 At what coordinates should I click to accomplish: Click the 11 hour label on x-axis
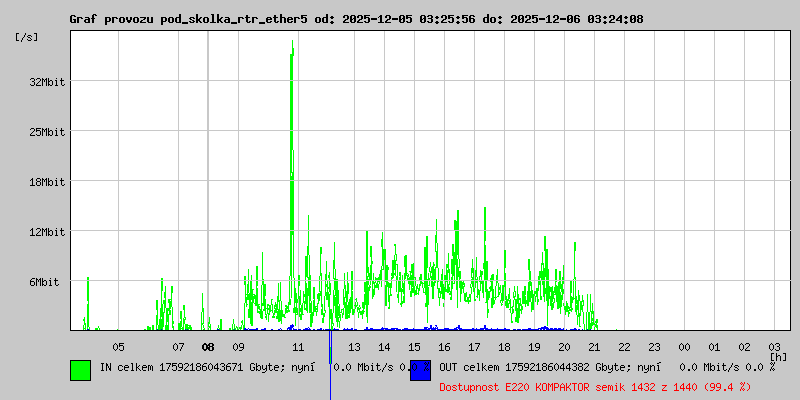click(x=298, y=347)
